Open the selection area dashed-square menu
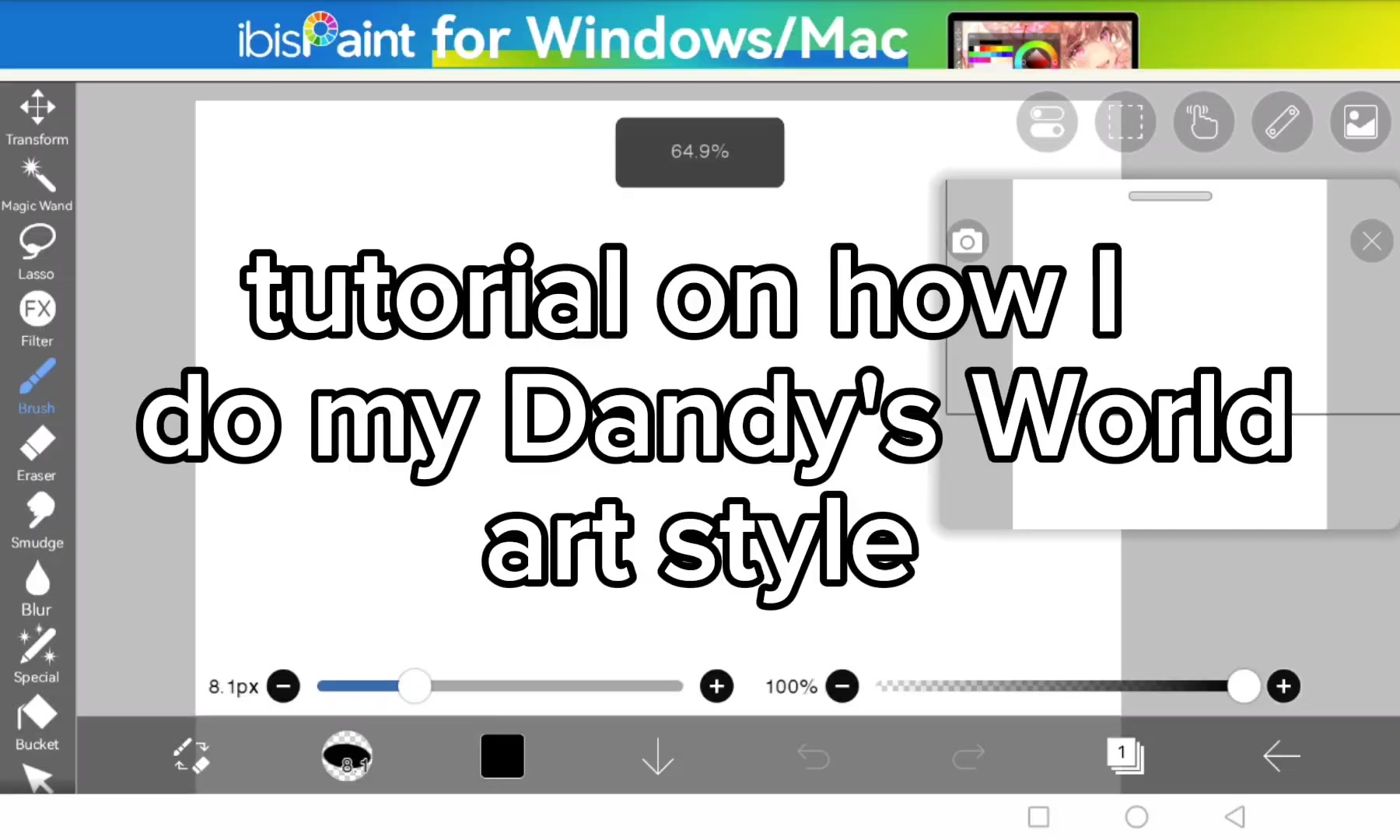 pyautogui.click(x=1125, y=122)
